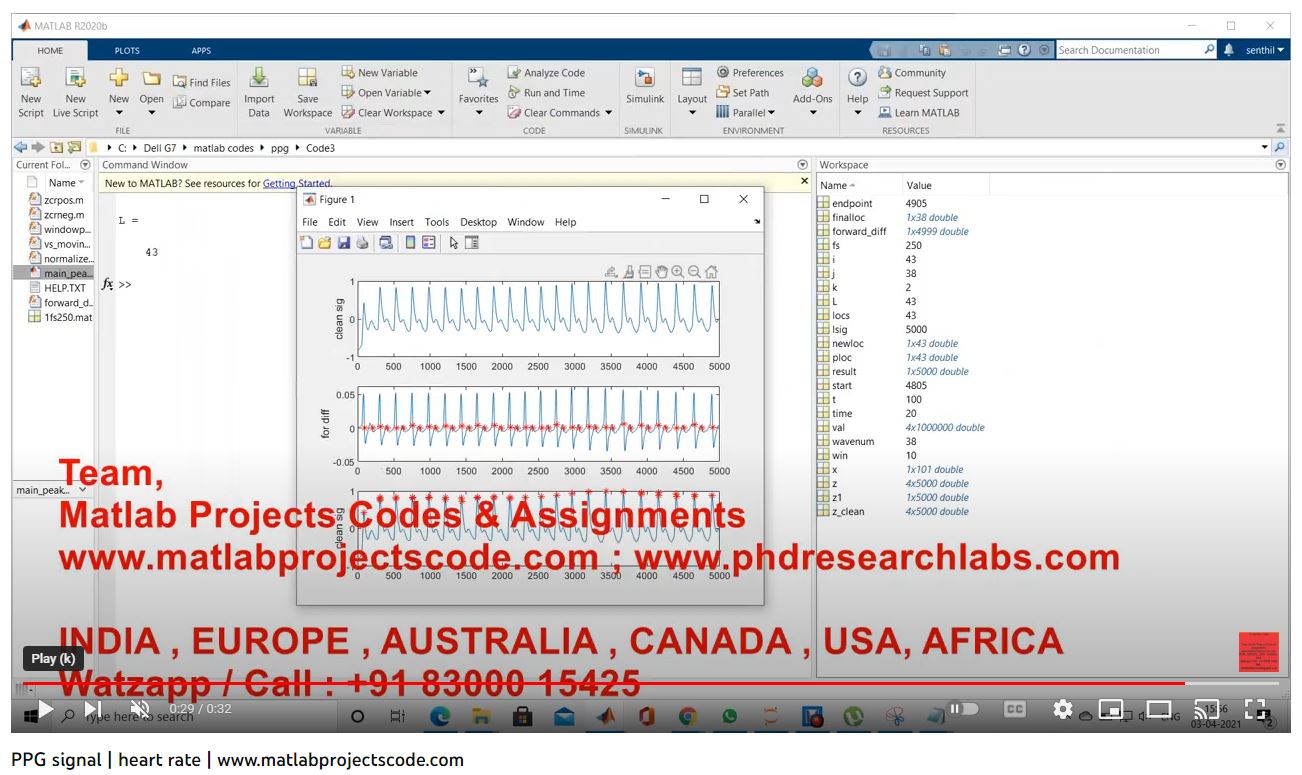Click Restore View home icon on the axes
This screenshot has width=1302, height=775.
point(711,271)
